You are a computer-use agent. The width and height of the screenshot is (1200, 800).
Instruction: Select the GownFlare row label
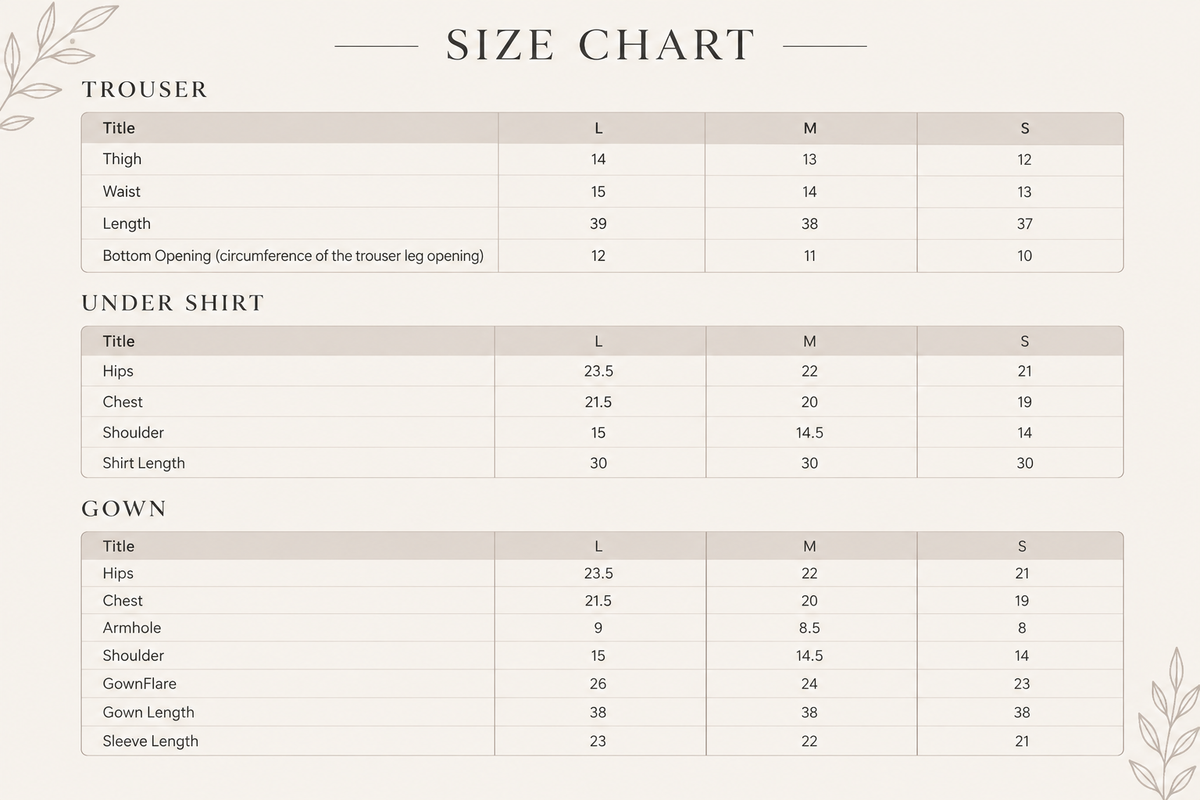(x=139, y=684)
